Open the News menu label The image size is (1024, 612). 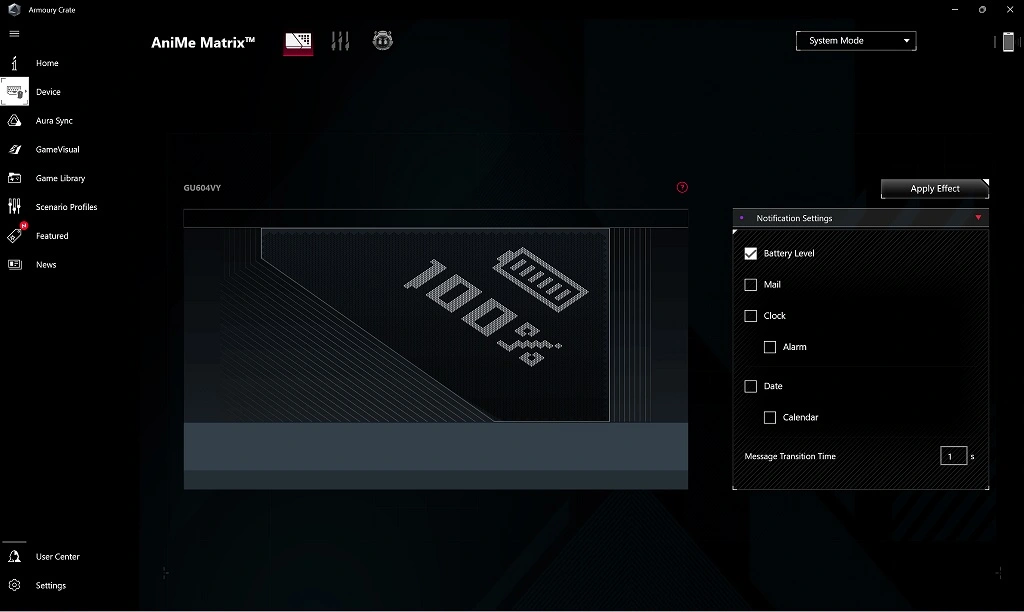point(46,264)
